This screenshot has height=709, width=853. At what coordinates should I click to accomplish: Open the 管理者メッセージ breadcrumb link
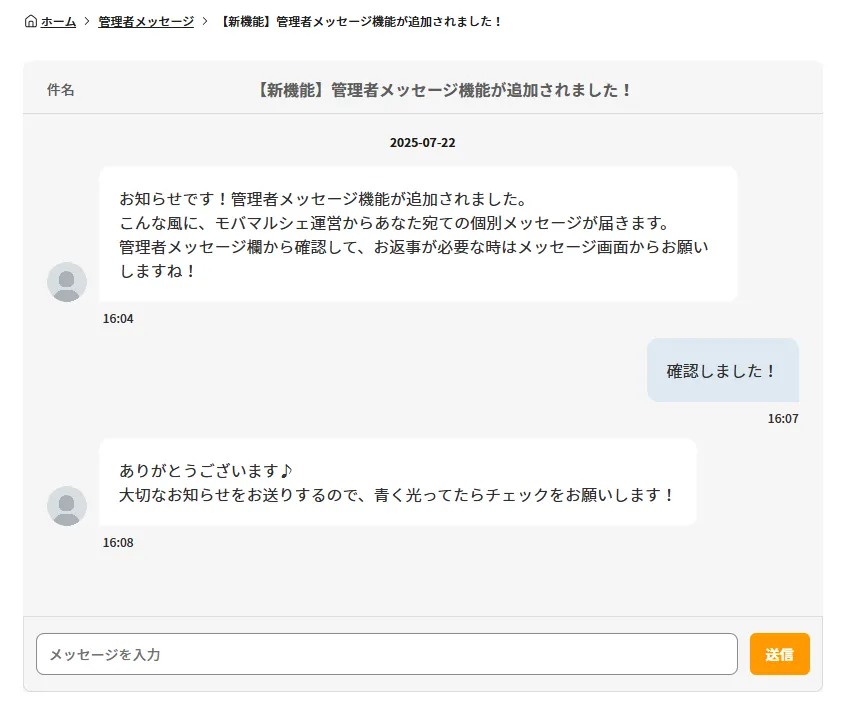coord(146,22)
